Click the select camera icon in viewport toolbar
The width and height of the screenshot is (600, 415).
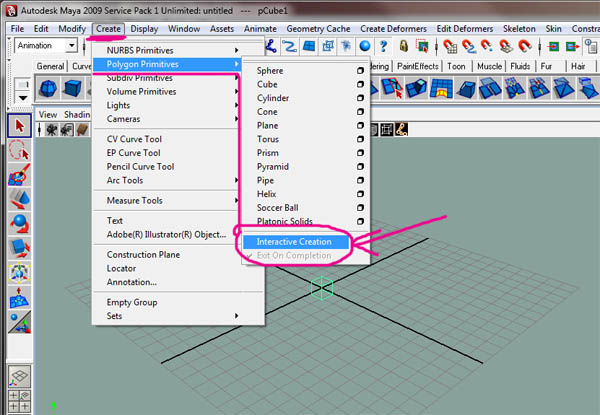point(51,130)
